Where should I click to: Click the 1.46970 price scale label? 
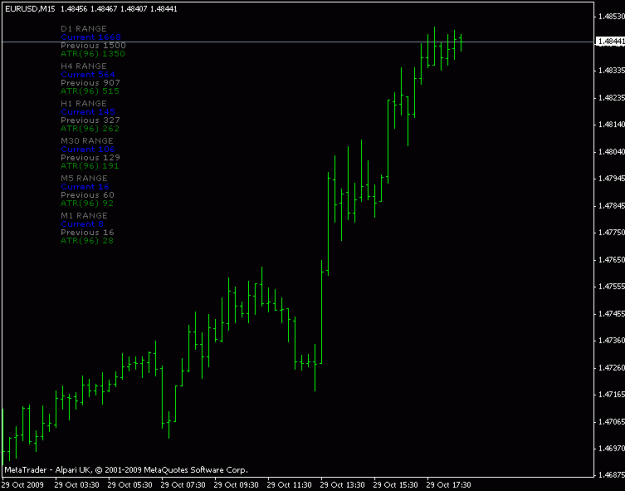click(x=611, y=449)
